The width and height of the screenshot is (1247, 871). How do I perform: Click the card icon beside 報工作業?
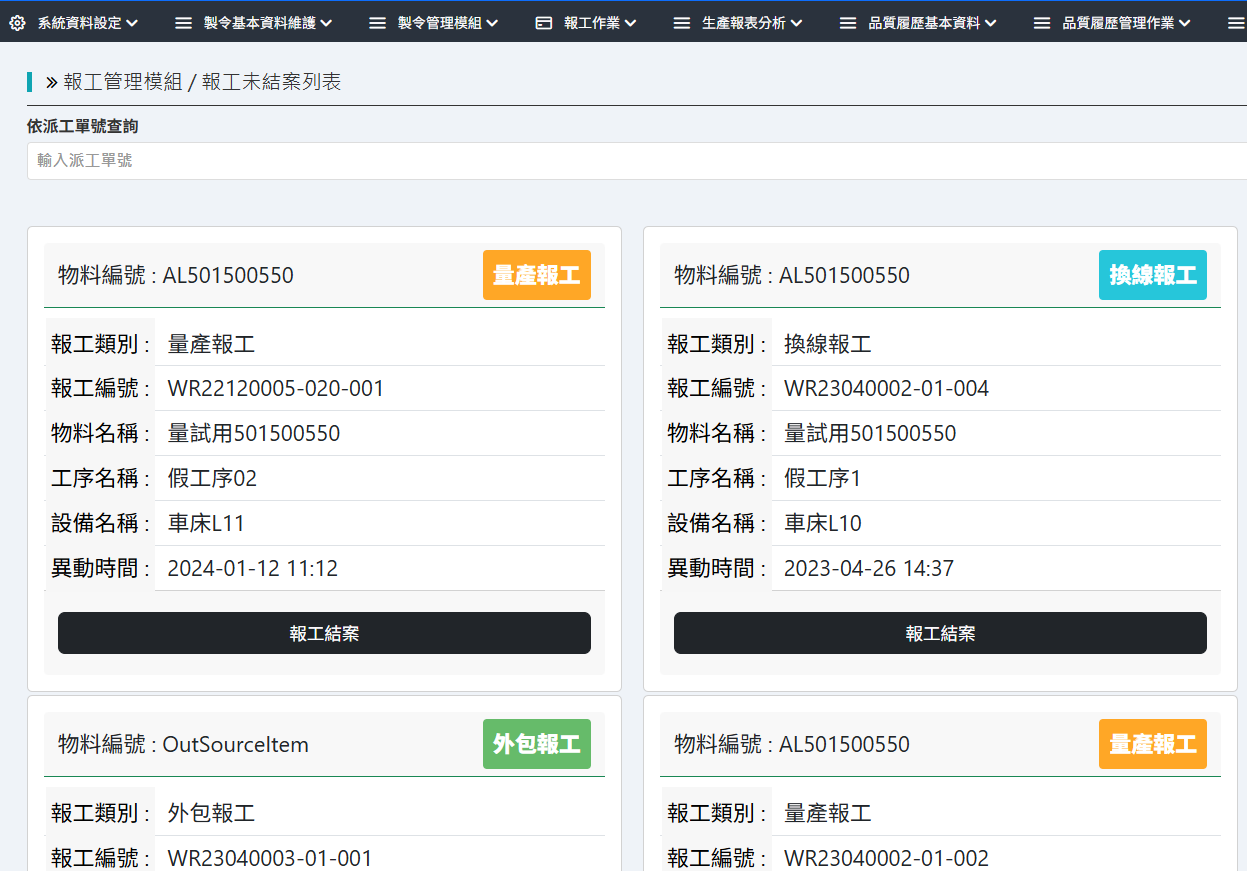(544, 23)
